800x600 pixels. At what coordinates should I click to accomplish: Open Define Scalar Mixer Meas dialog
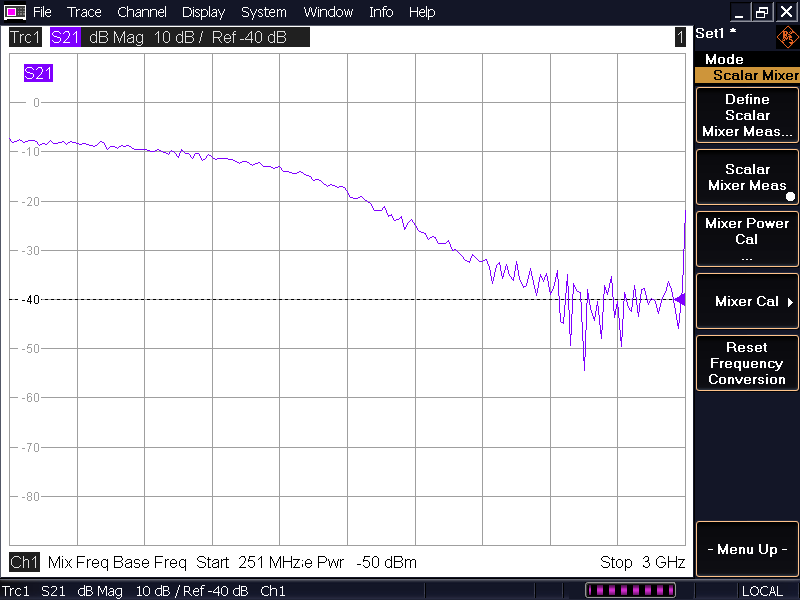pos(747,115)
